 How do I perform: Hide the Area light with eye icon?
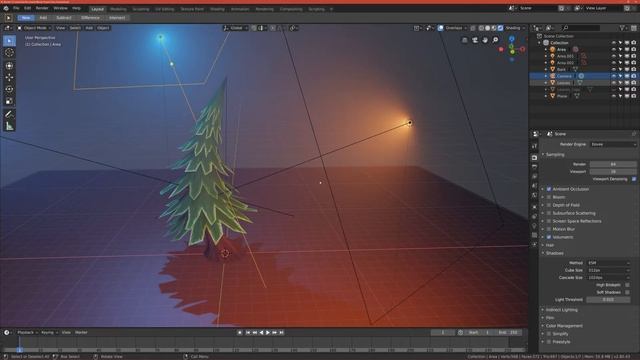coord(613,49)
